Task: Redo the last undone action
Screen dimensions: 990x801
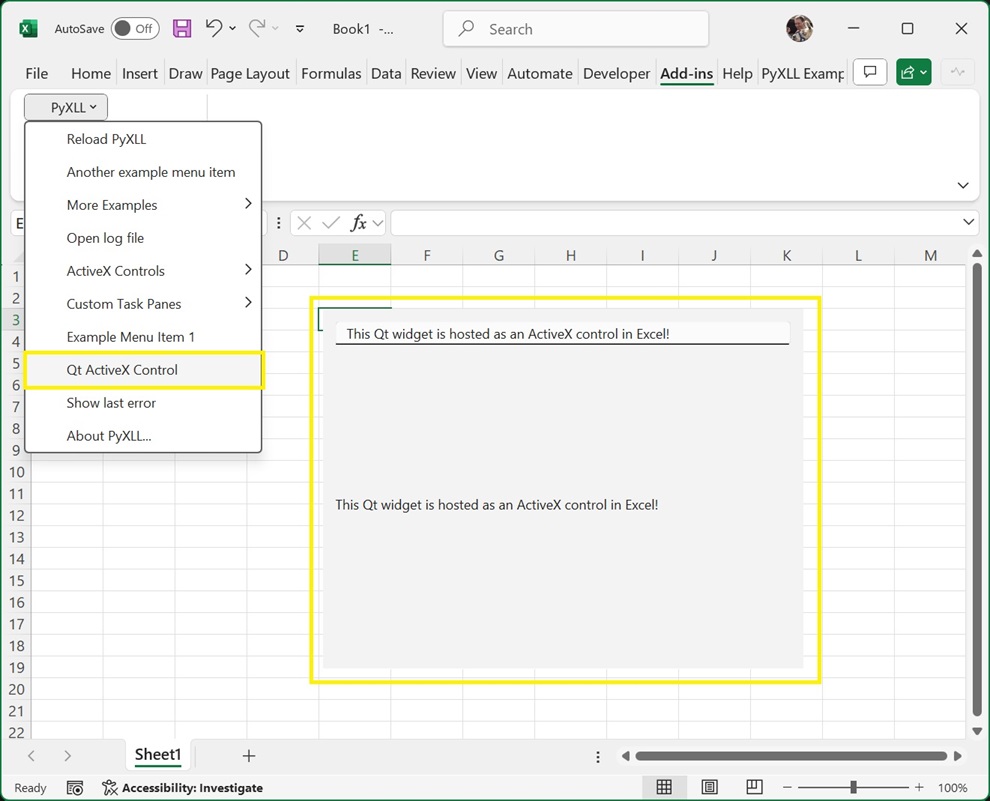Action: 256,28
